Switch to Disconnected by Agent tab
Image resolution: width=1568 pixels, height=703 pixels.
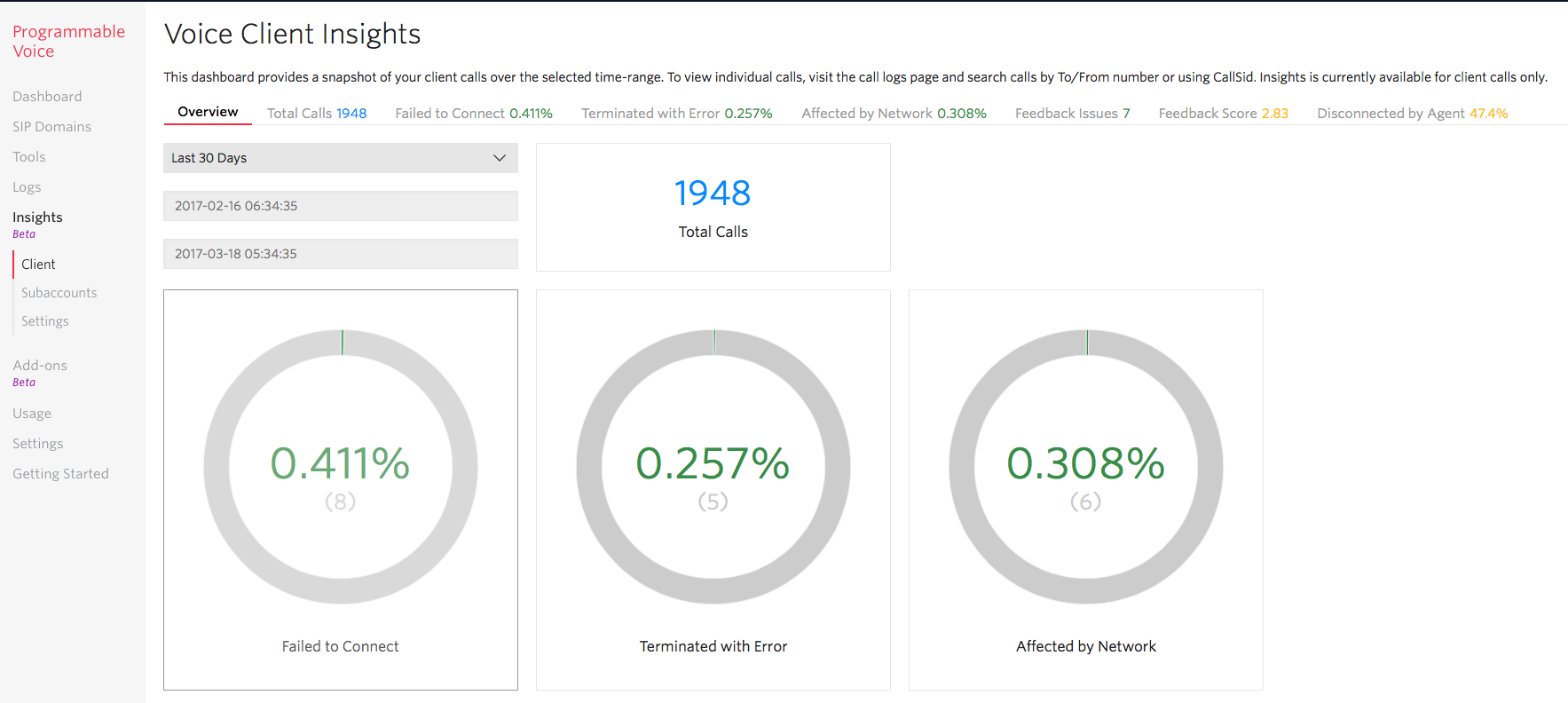click(1412, 113)
